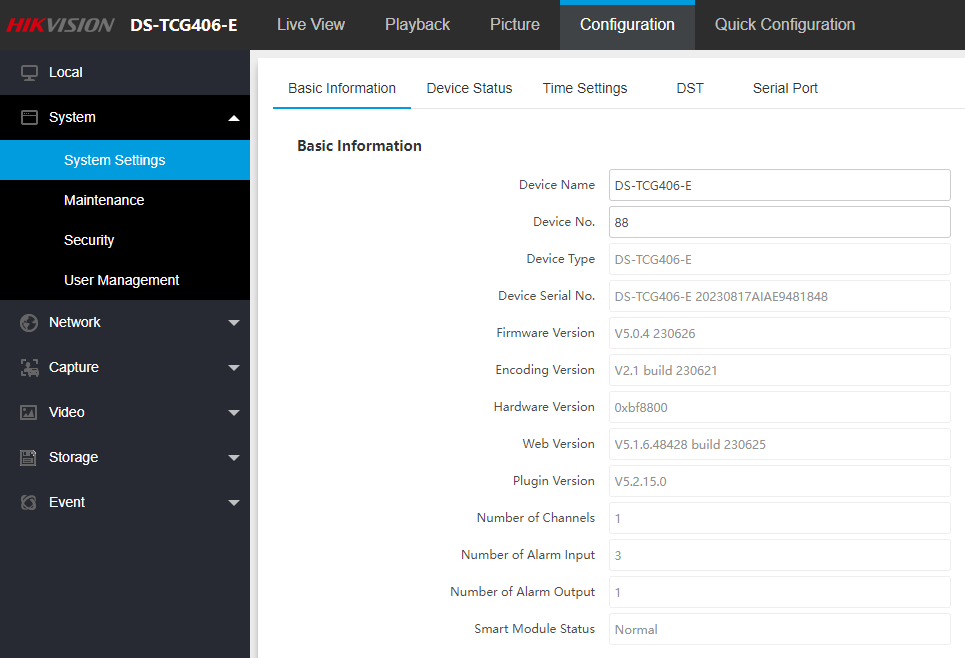965x658 pixels.
Task: Open the Time Settings tab
Action: [585, 88]
